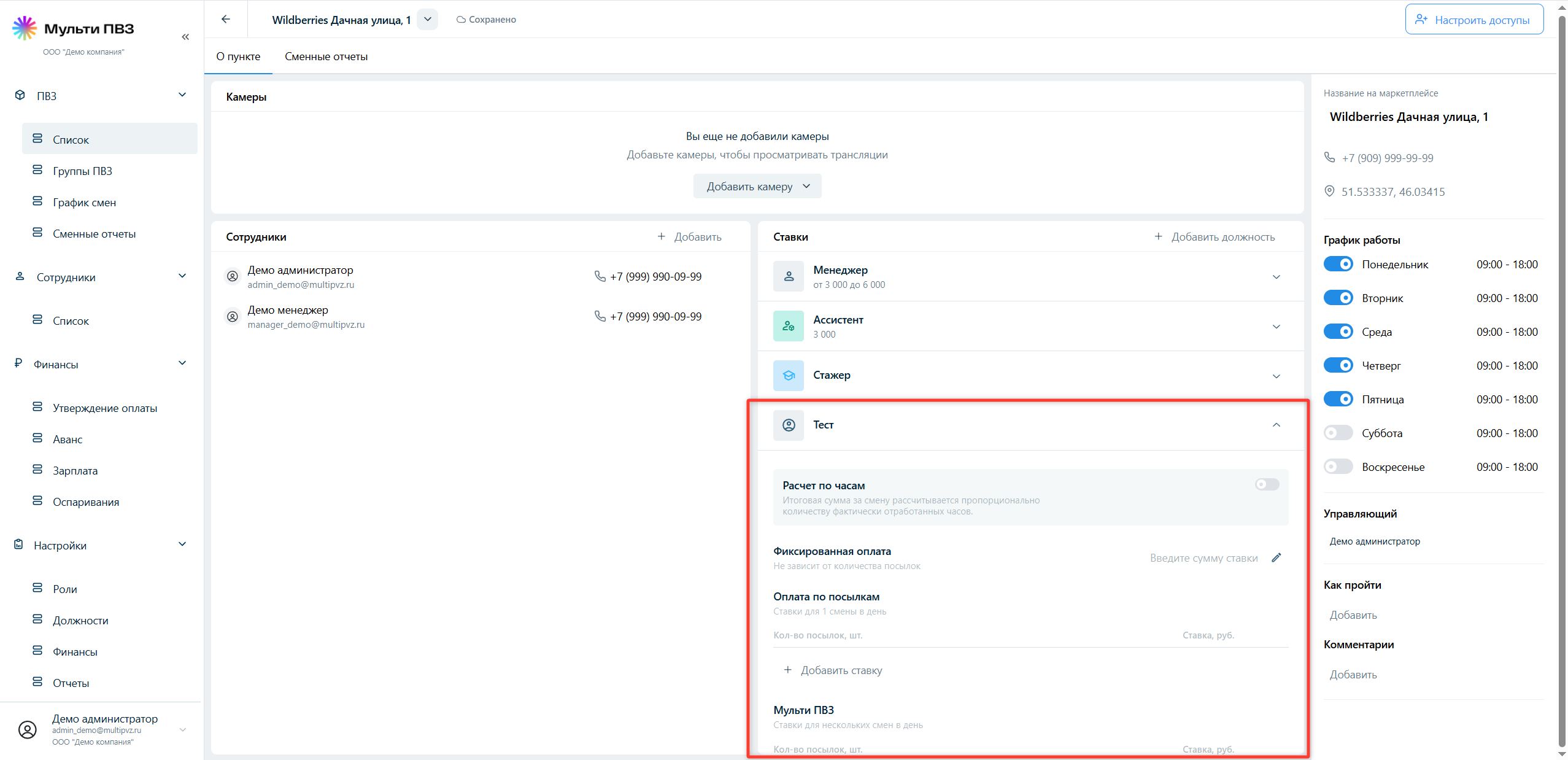The height and width of the screenshot is (760, 1568).
Task: Expand the Стажер rate row
Action: (1276, 376)
